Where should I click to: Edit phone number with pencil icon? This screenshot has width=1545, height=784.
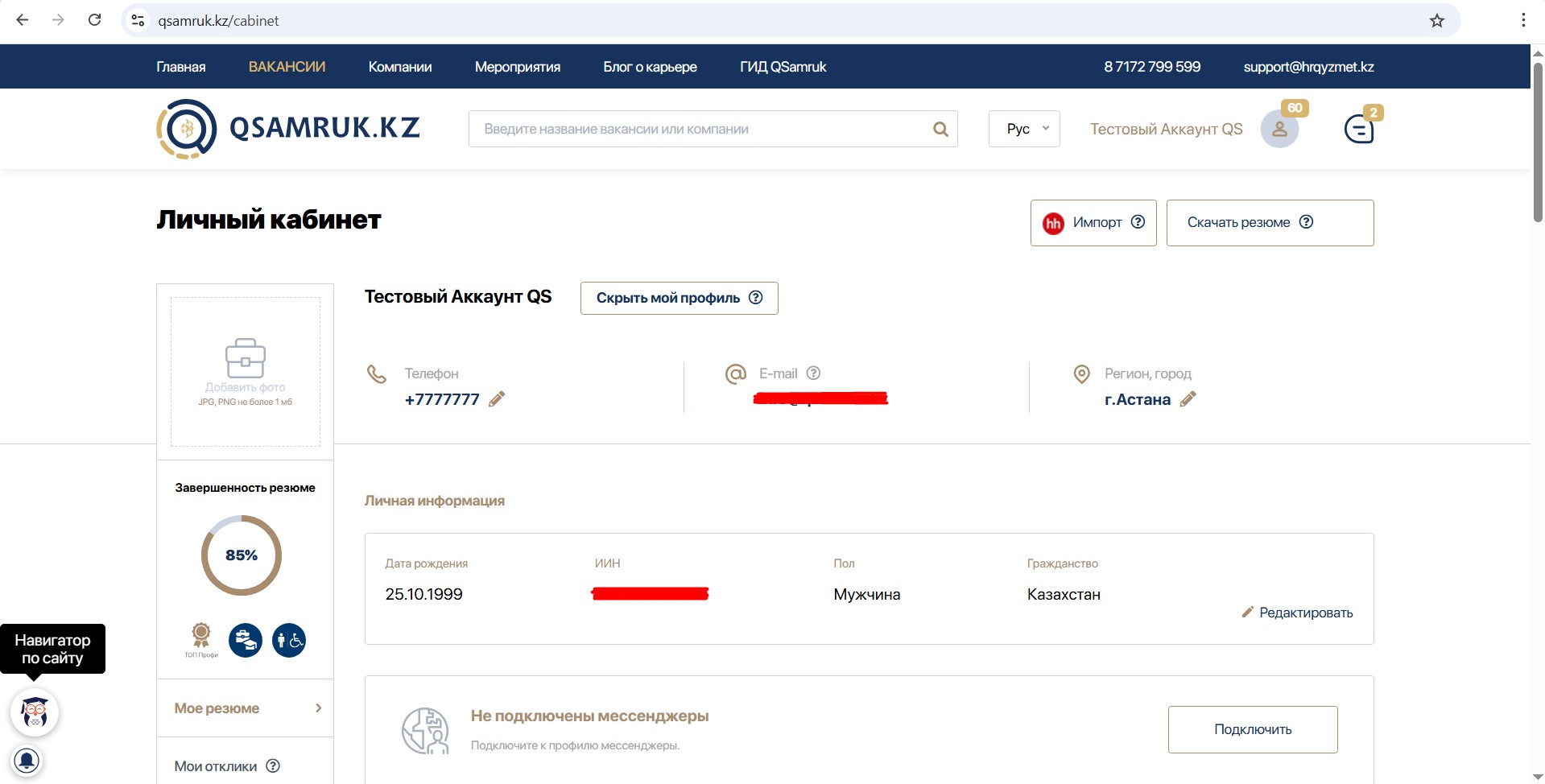(497, 399)
